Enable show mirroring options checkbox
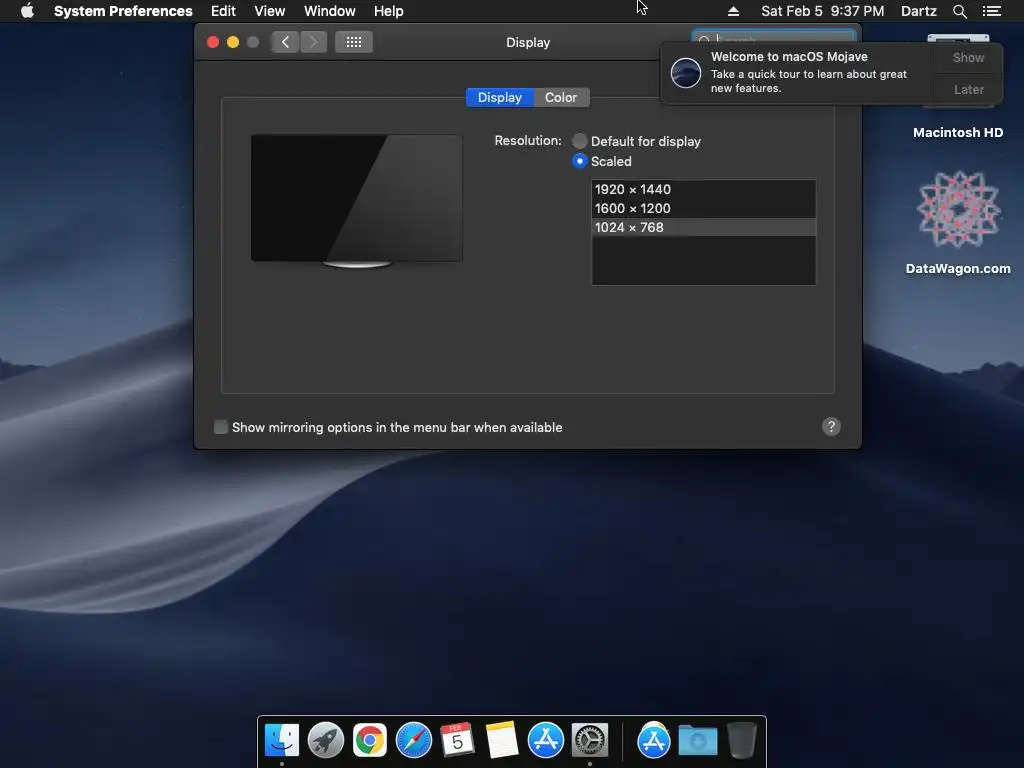 [221, 427]
